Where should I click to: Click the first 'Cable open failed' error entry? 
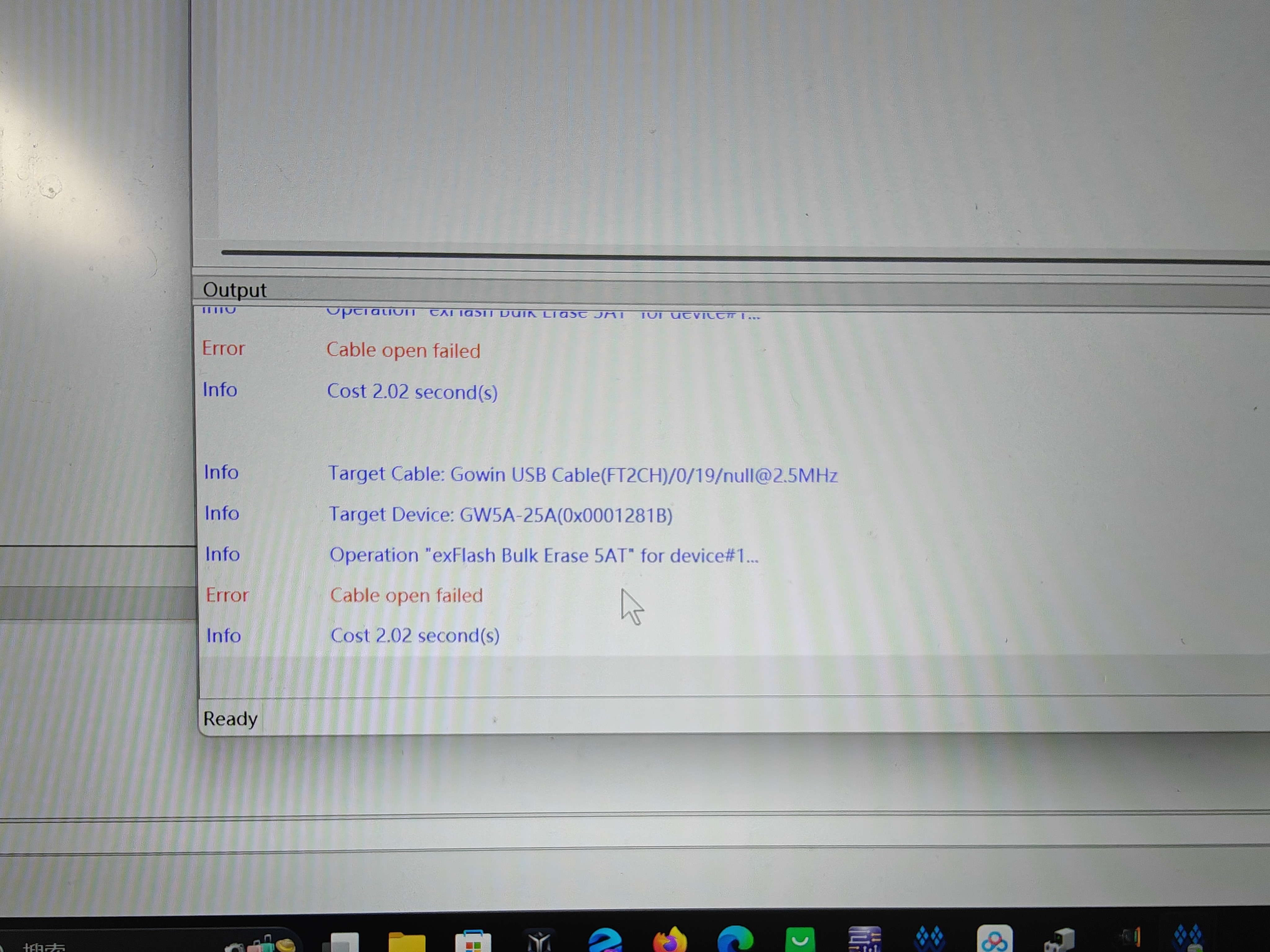pos(403,350)
